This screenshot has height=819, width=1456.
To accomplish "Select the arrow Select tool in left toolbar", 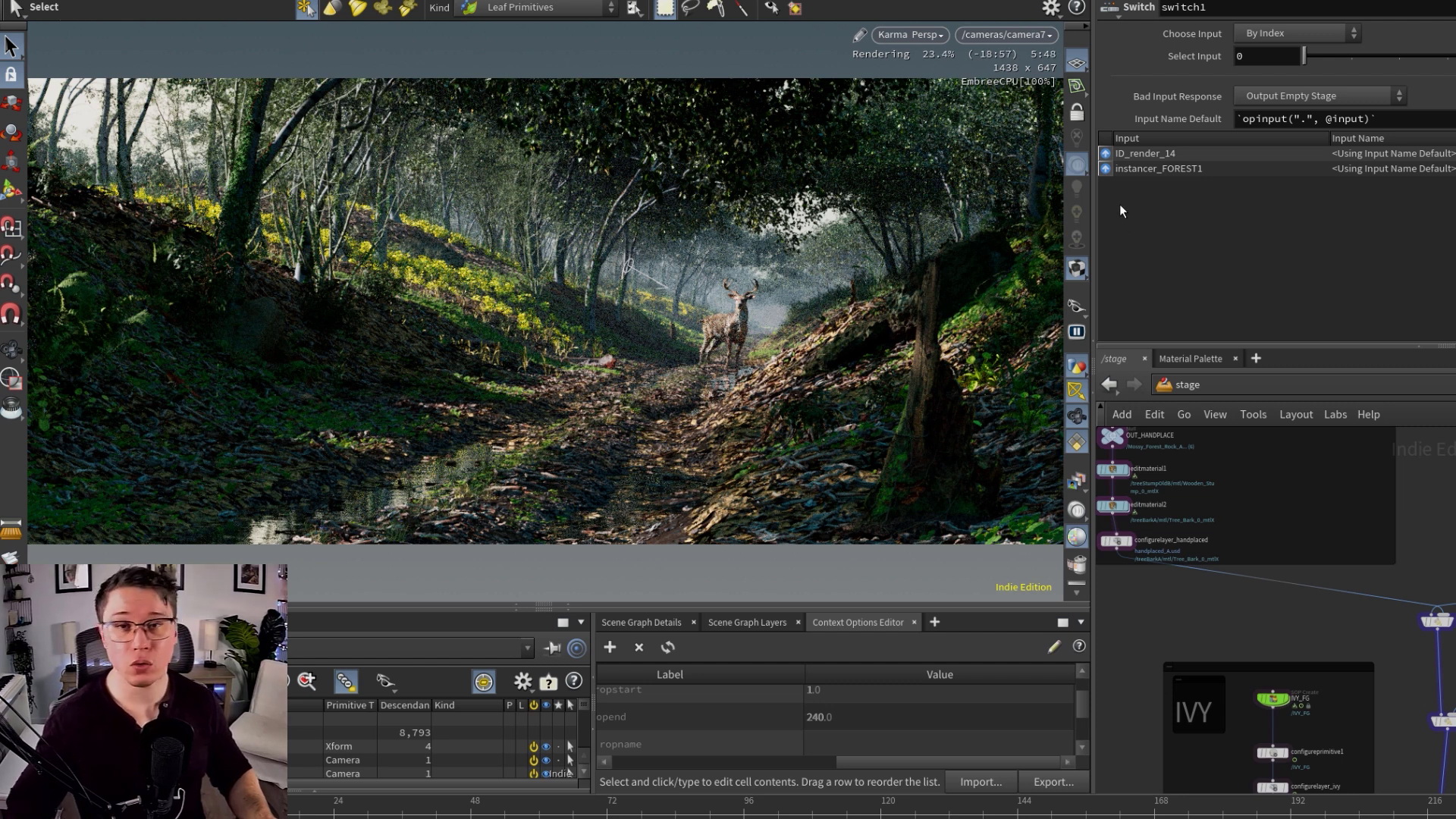I will [x=11, y=46].
